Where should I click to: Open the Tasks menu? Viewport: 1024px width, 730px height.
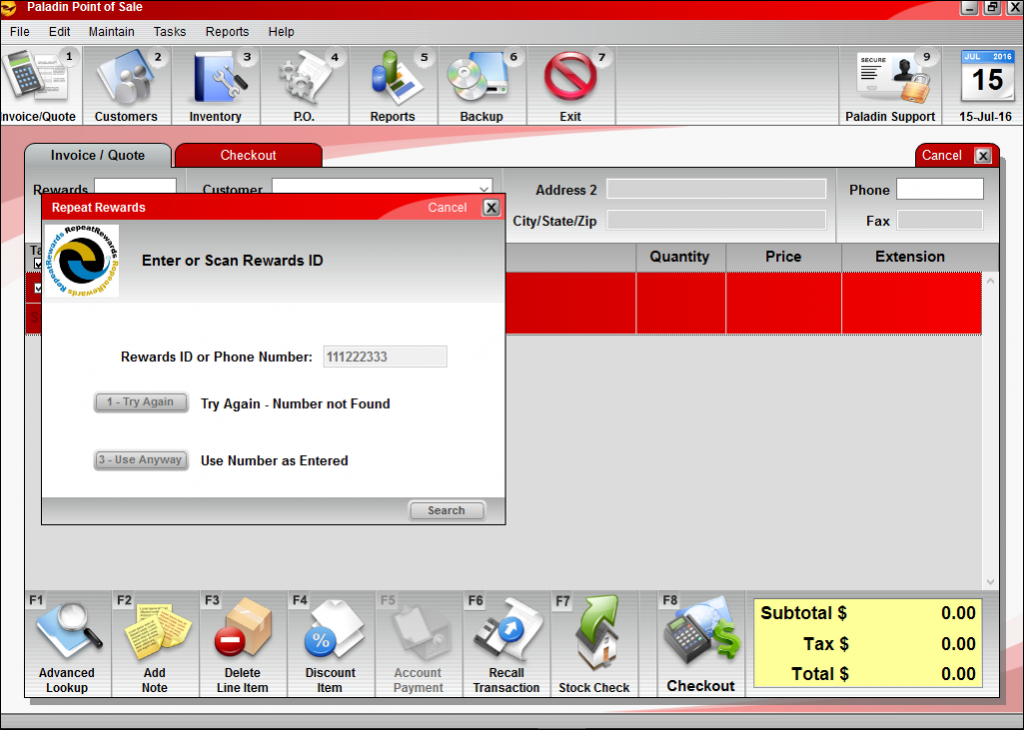coord(170,31)
